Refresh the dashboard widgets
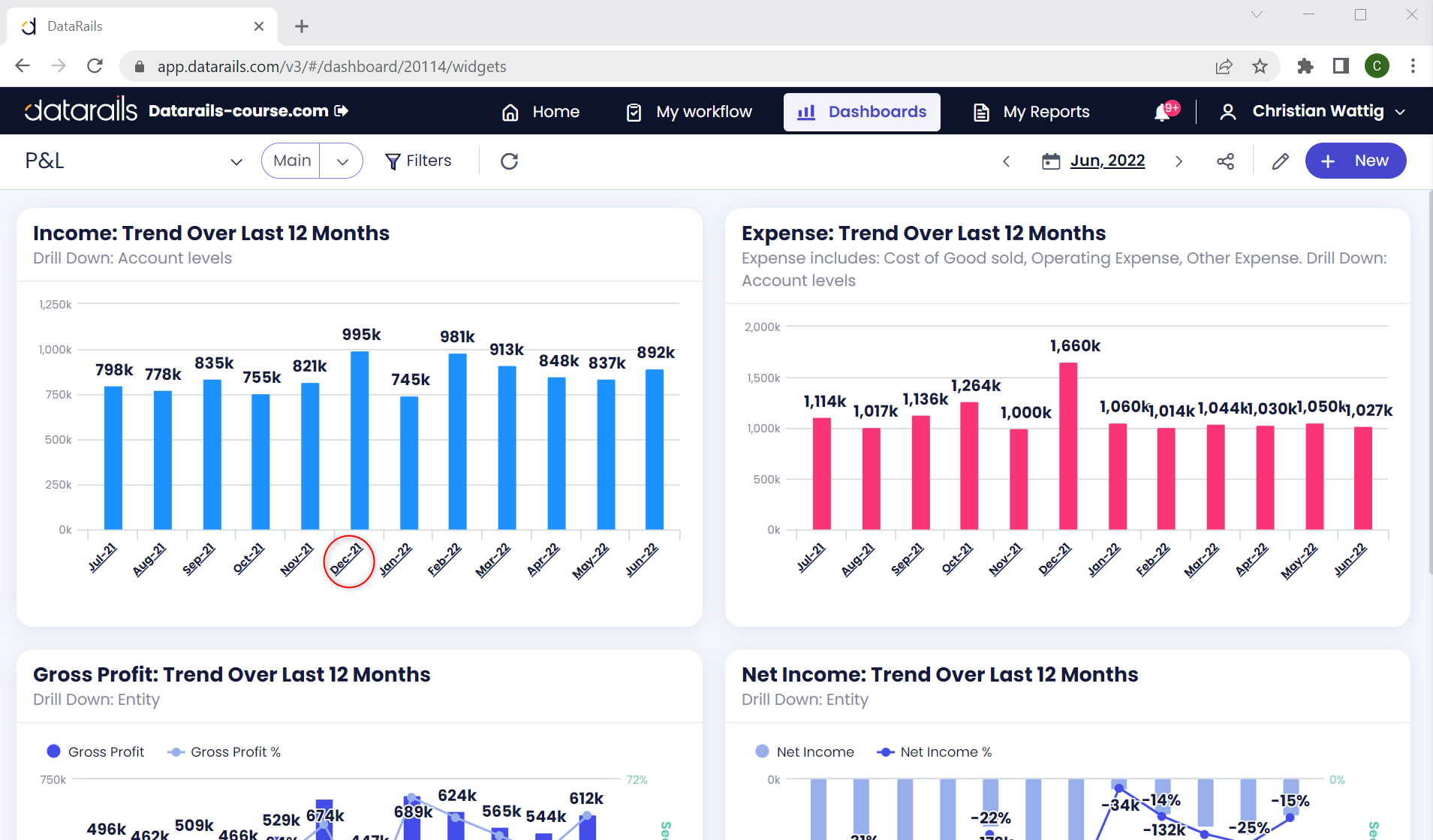Viewport: 1433px width, 840px height. coord(509,161)
